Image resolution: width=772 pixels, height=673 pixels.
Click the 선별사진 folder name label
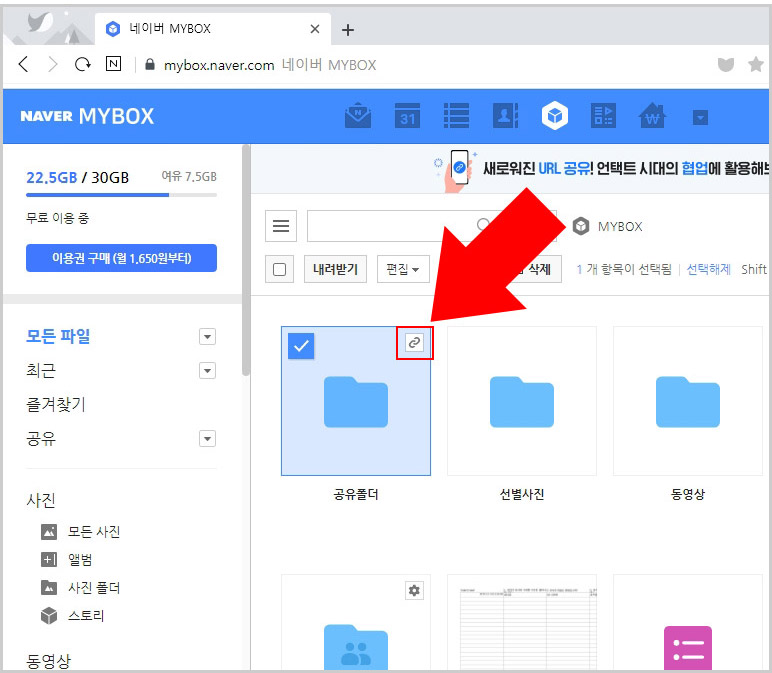point(522,494)
